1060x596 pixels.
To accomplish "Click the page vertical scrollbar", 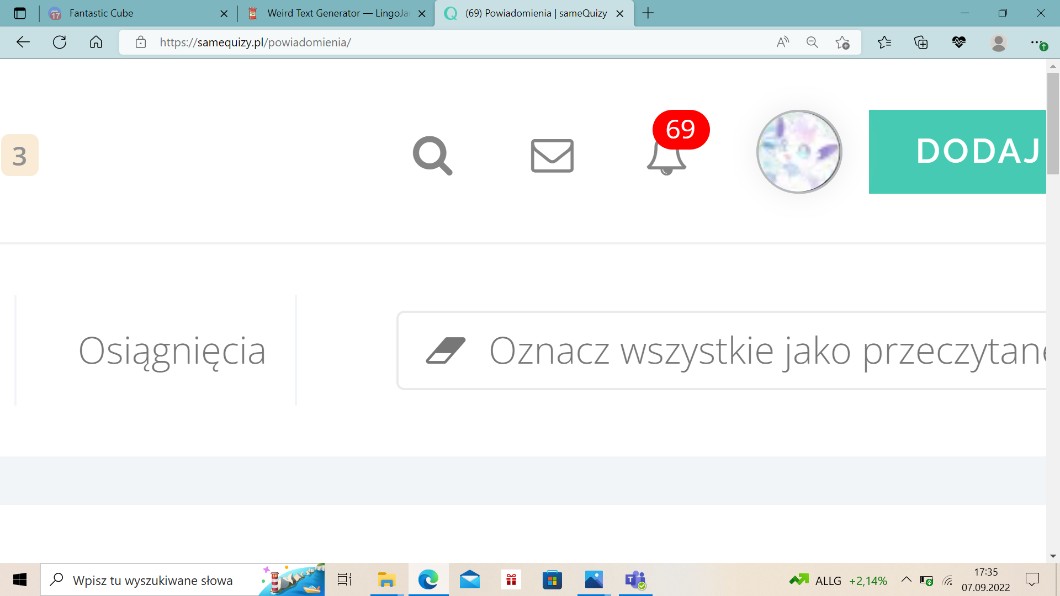I will 1052,300.
